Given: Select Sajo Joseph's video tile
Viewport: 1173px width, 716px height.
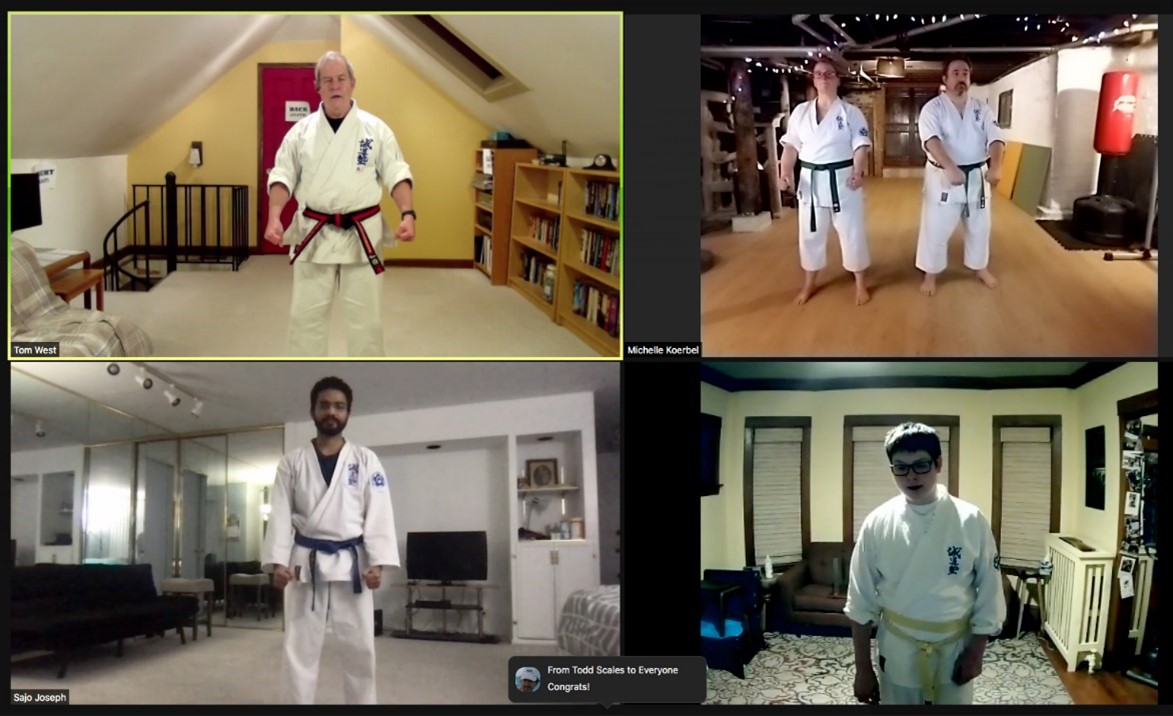Looking at the screenshot, I should tap(315, 533).
